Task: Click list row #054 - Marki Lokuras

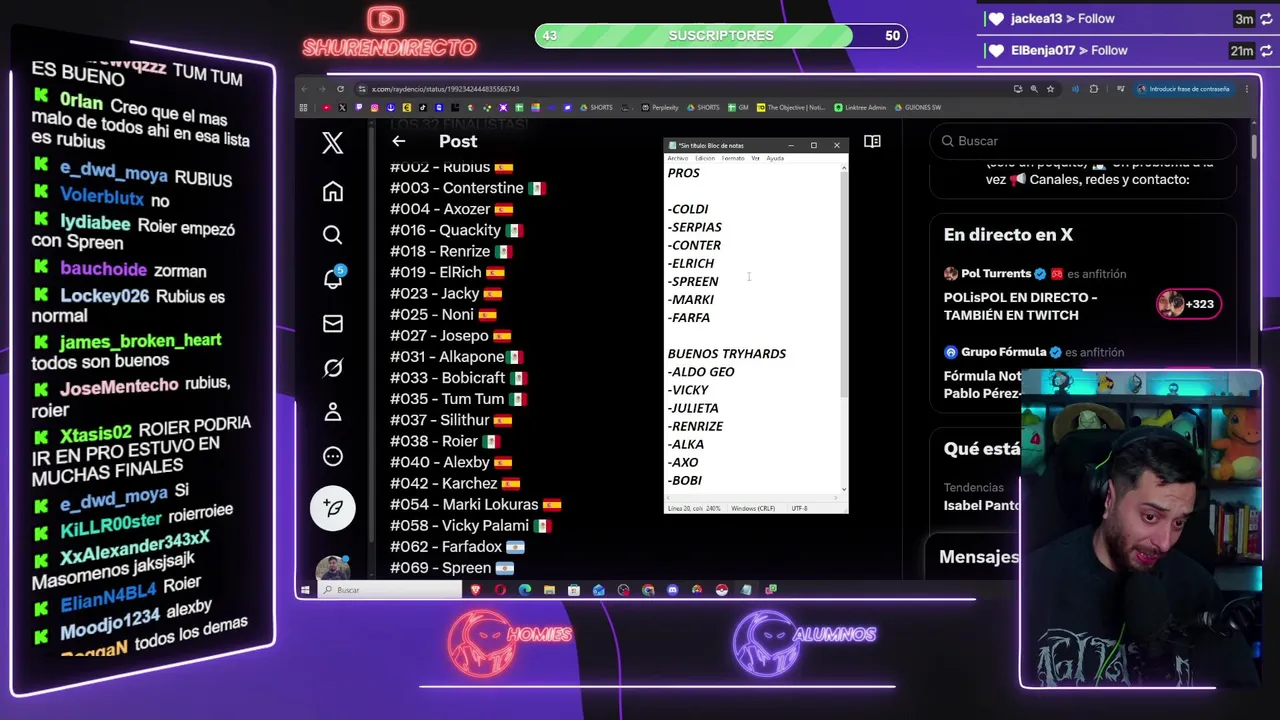Action: (x=475, y=504)
